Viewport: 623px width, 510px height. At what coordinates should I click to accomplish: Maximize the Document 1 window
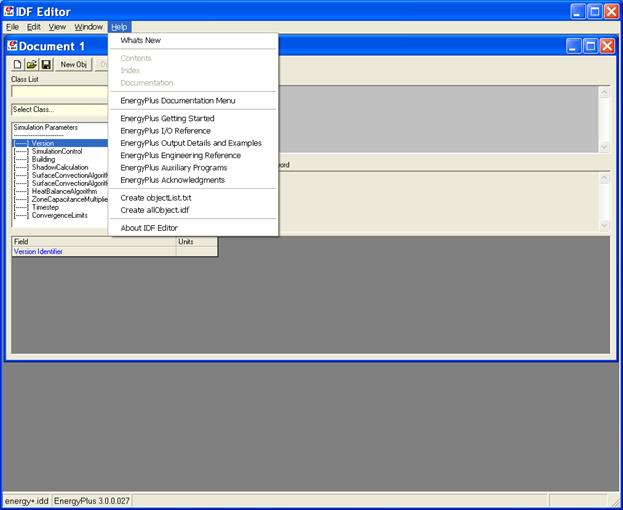590,46
